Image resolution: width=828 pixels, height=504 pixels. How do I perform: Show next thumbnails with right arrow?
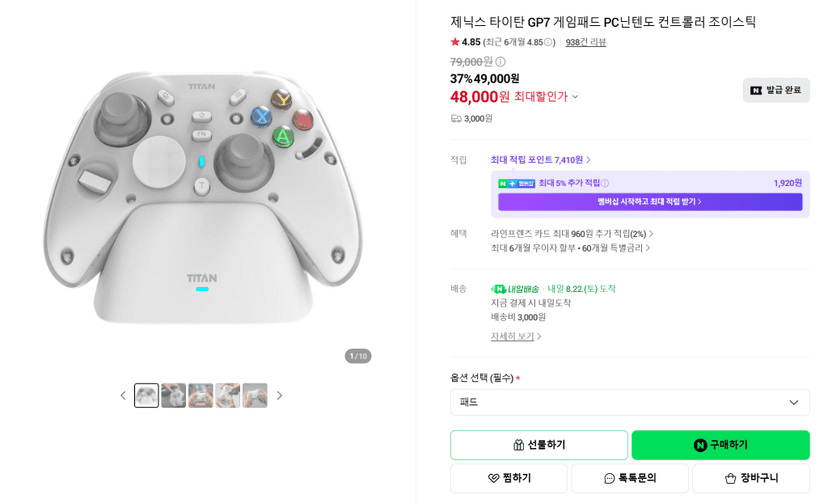[x=279, y=396]
